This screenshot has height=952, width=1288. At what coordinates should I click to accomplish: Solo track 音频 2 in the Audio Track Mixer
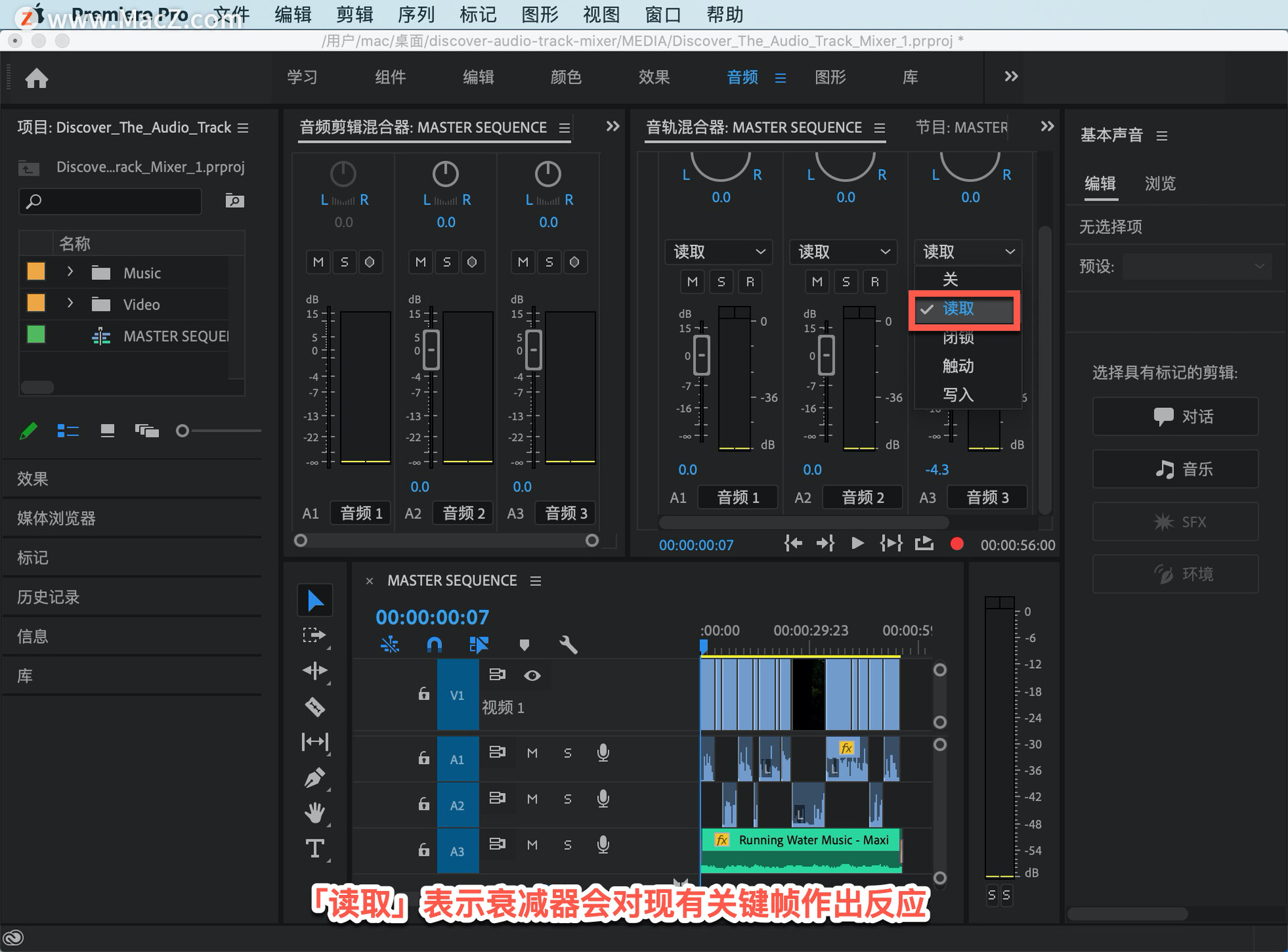point(846,282)
